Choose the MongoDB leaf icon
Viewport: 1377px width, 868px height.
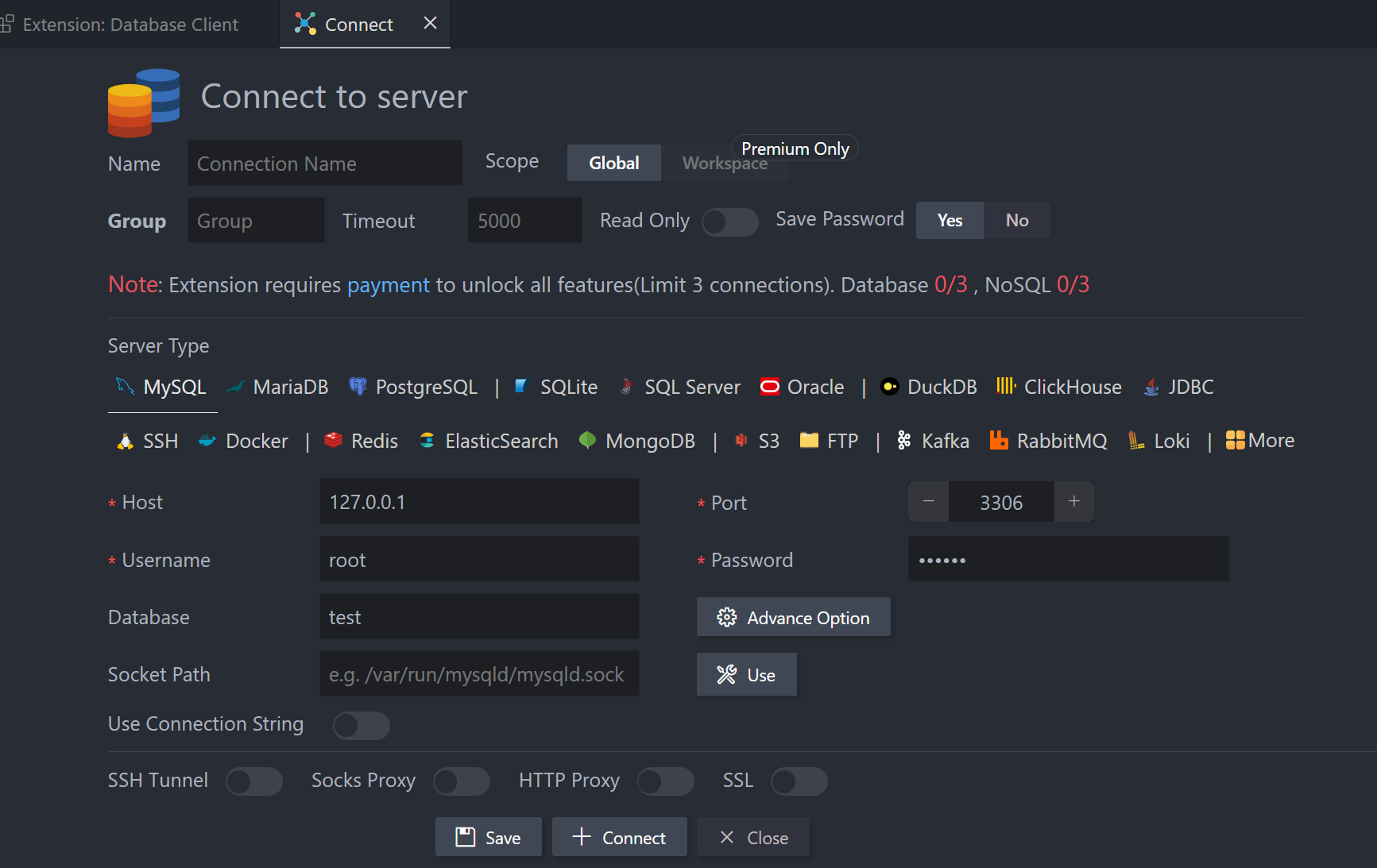587,441
